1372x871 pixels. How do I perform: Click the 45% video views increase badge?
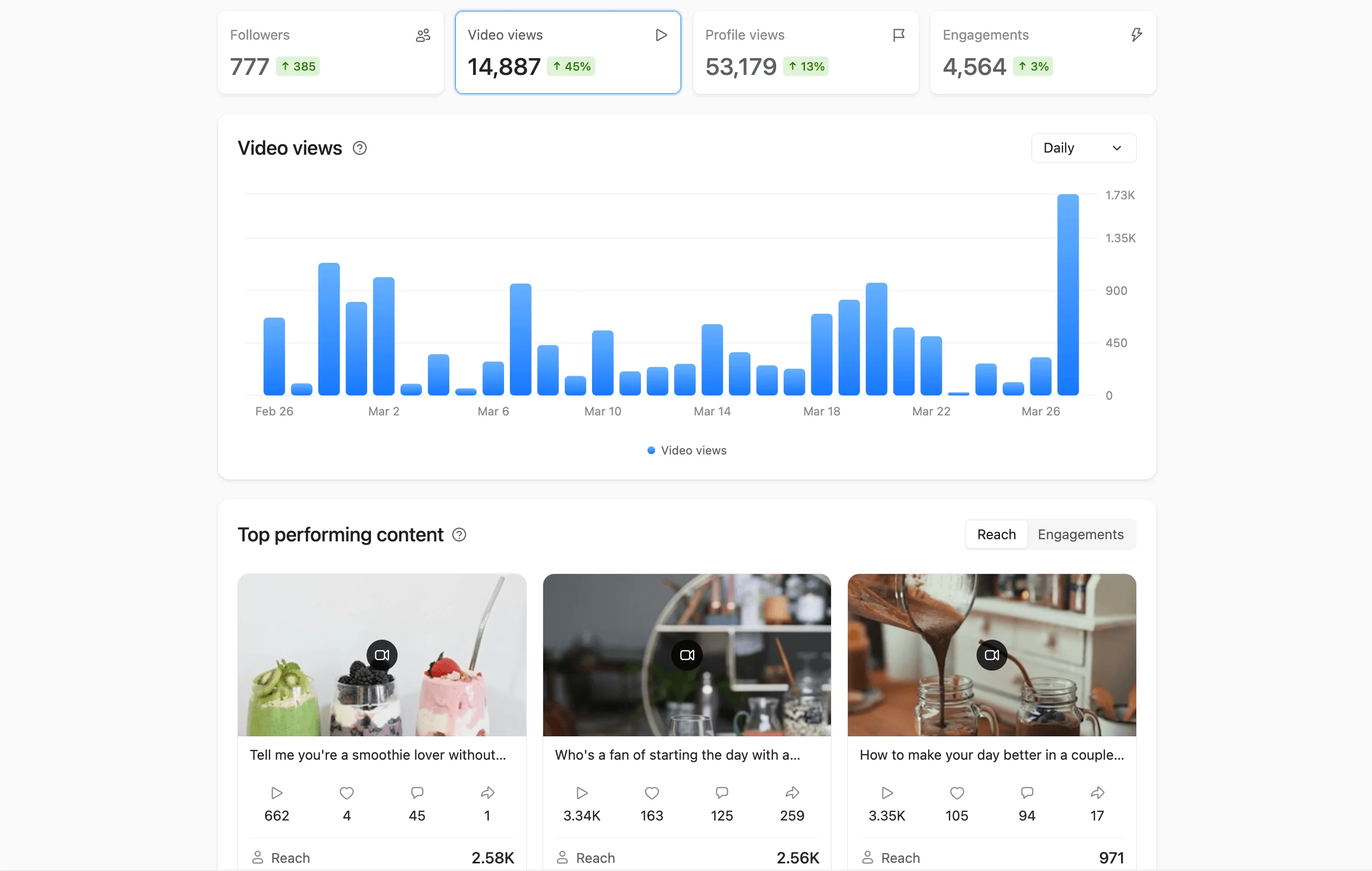coord(571,67)
